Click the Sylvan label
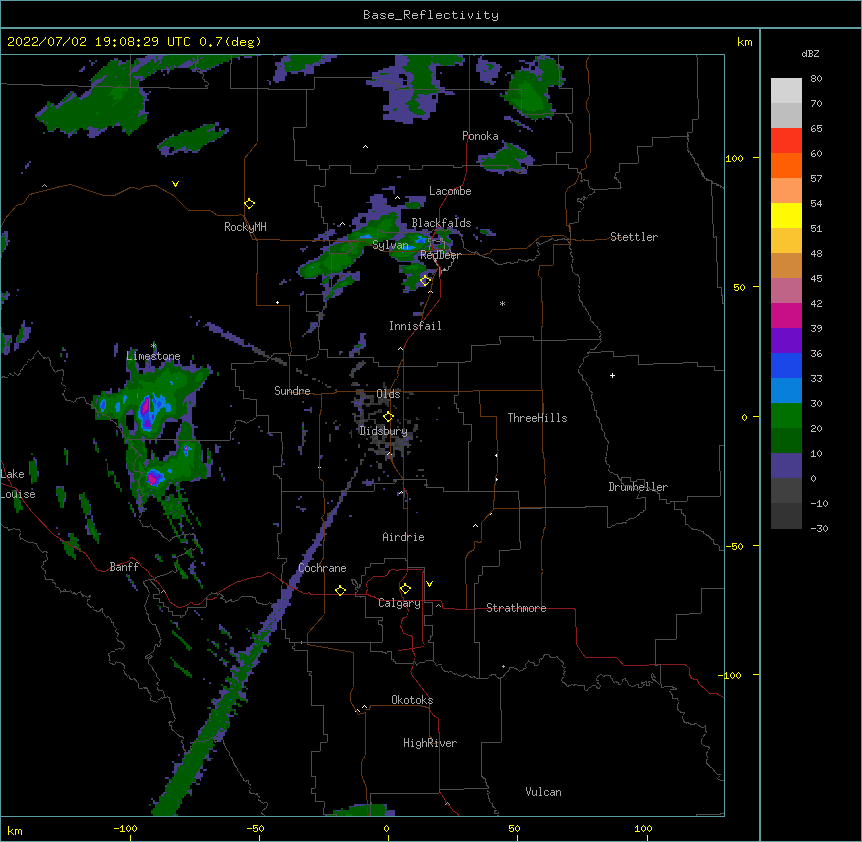Image resolution: width=862 pixels, height=842 pixels. pos(390,245)
